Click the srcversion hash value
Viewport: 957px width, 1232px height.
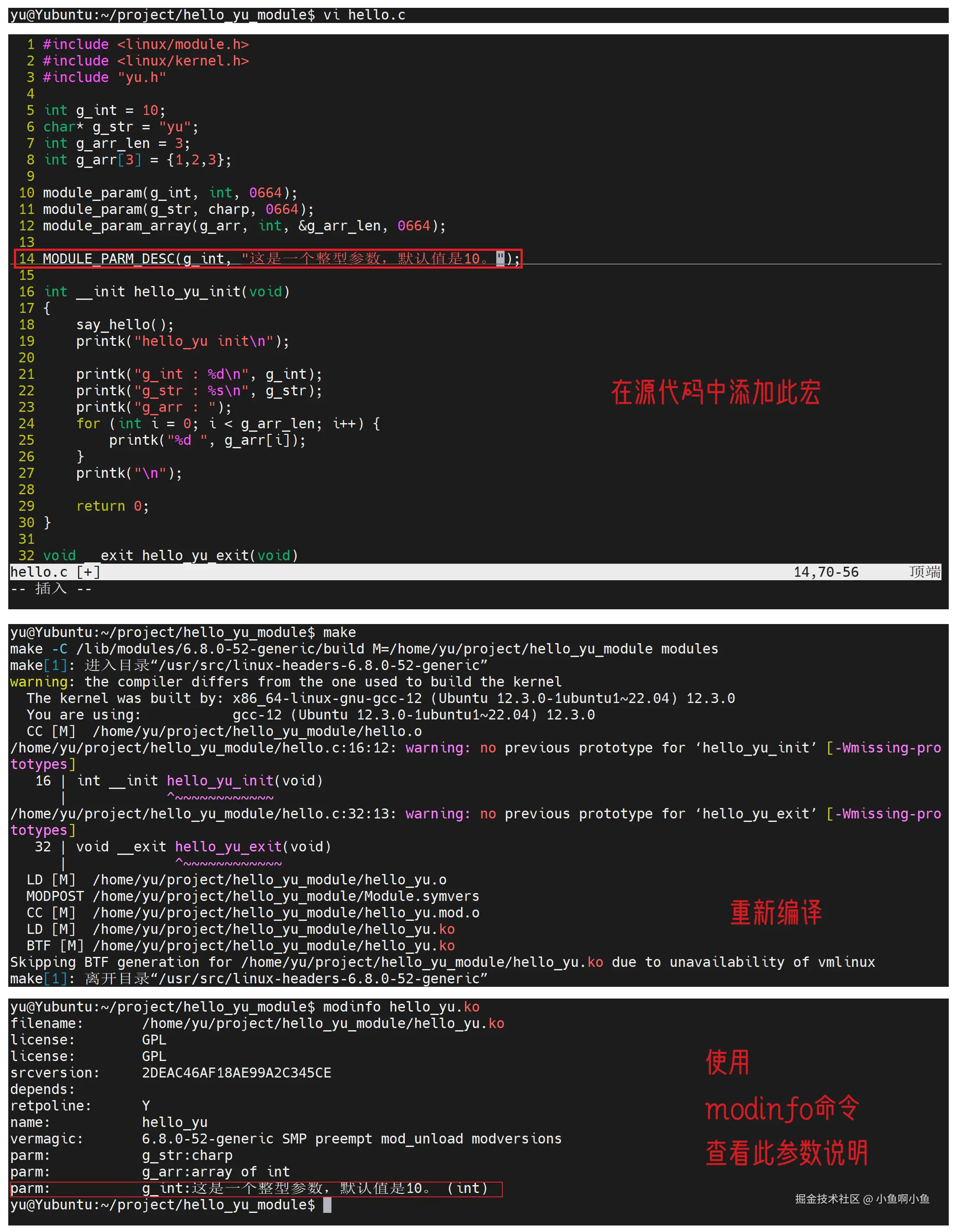click(x=236, y=1073)
